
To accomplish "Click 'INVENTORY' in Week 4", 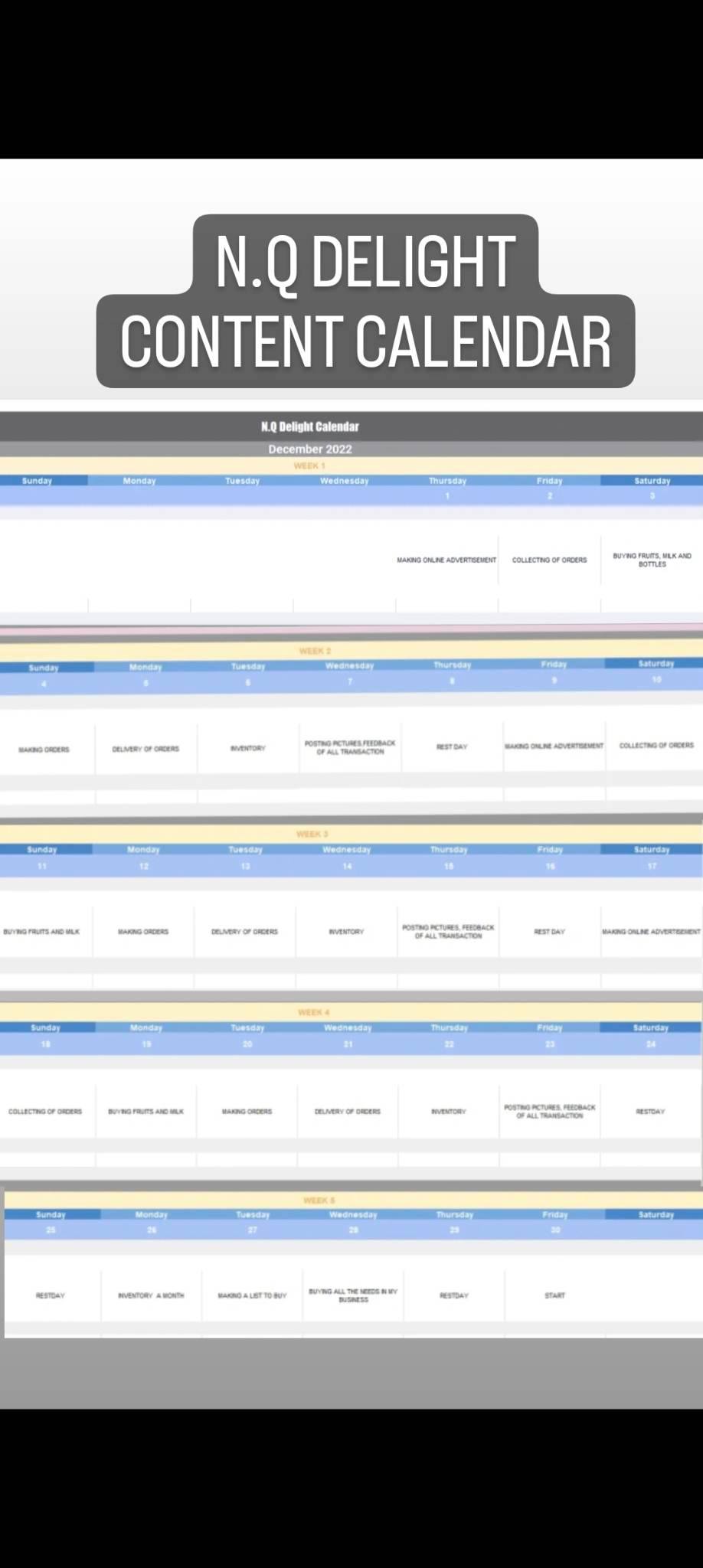I will (x=449, y=1112).
